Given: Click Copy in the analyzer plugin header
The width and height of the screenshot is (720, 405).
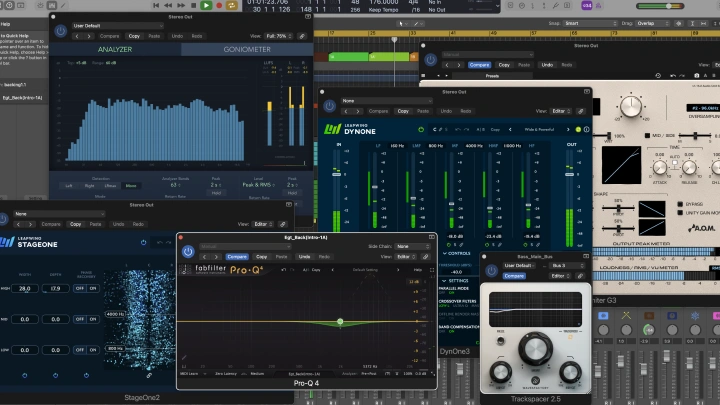Looking at the screenshot, I should 134,36.
